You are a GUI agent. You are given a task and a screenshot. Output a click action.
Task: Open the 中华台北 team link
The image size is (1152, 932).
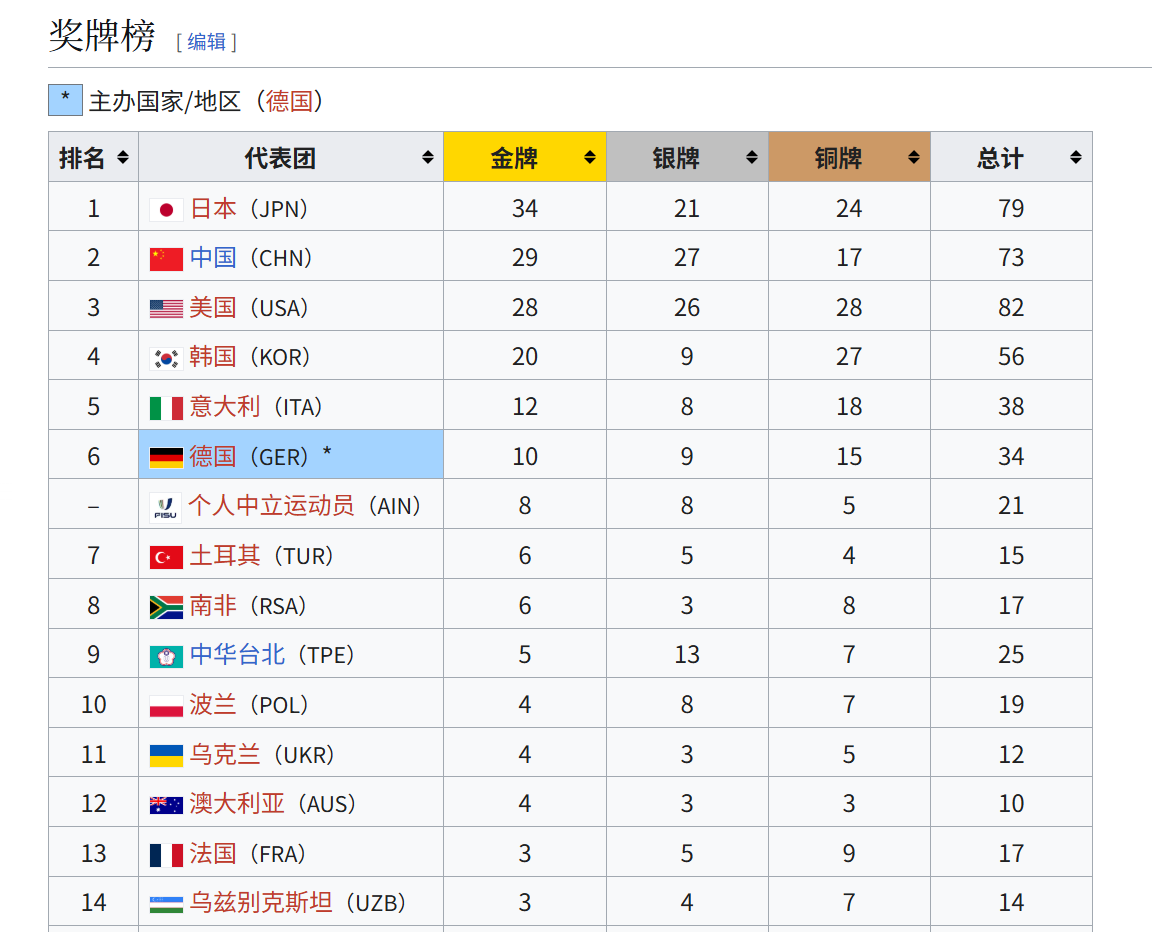[237, 654]
